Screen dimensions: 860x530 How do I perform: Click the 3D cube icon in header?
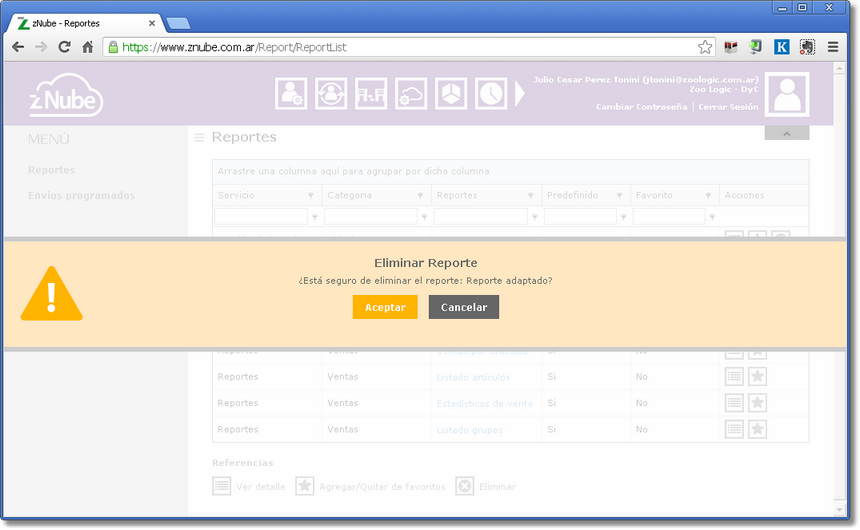tap(451, 94)
